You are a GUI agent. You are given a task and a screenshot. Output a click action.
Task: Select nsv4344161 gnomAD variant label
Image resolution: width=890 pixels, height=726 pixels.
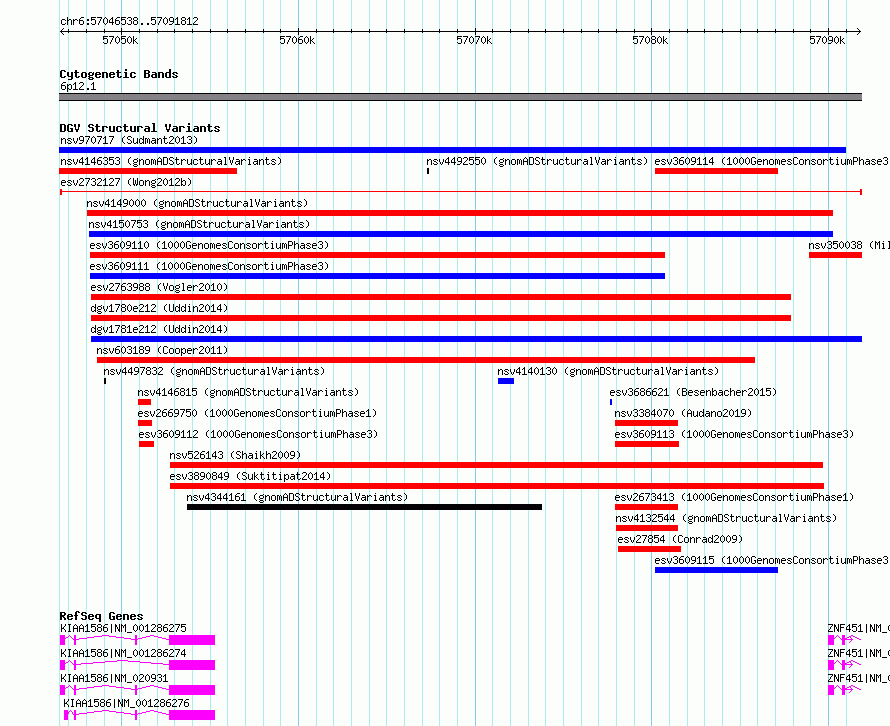pos(297,497)
